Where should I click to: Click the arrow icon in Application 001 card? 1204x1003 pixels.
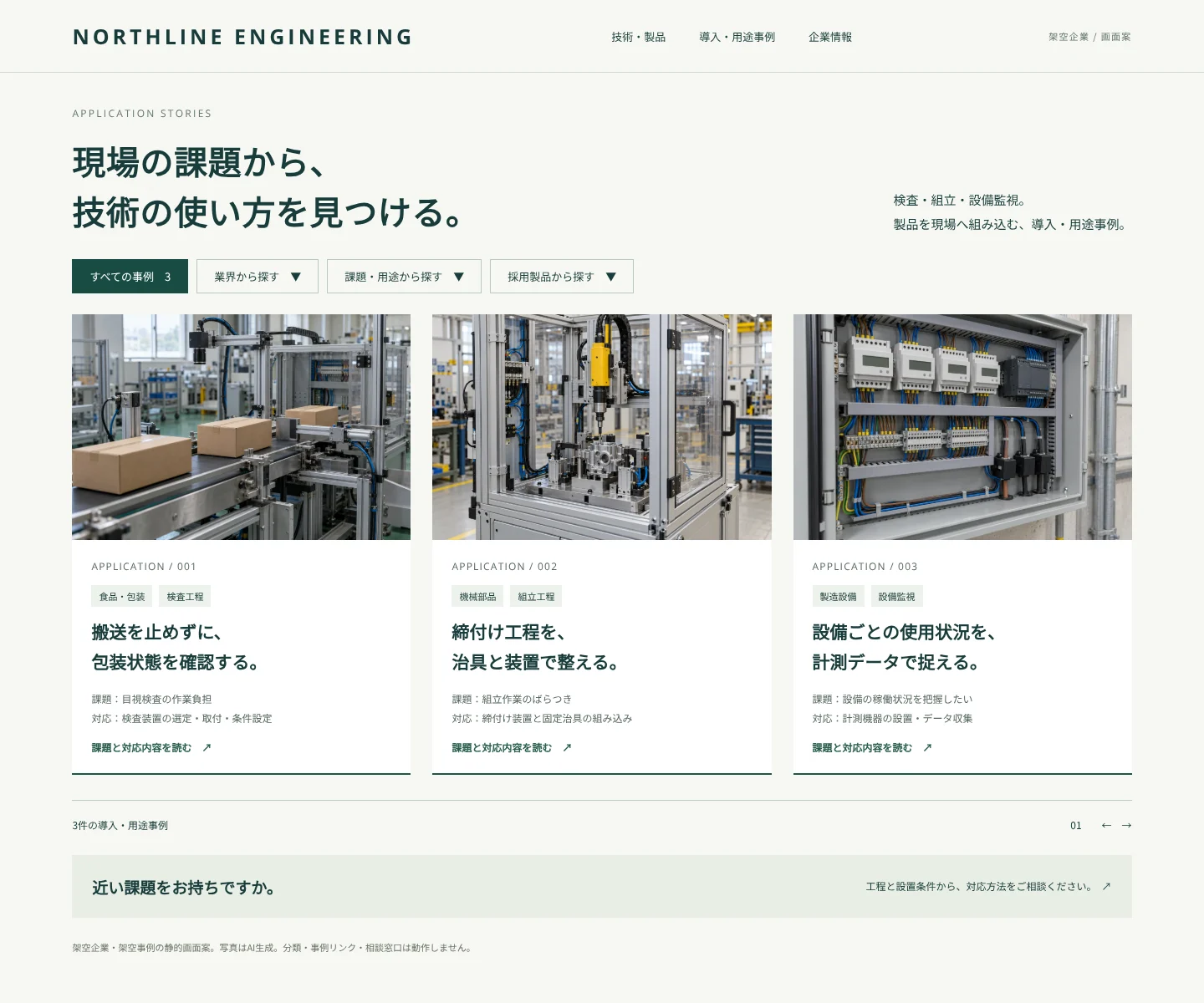pos(207,748)
